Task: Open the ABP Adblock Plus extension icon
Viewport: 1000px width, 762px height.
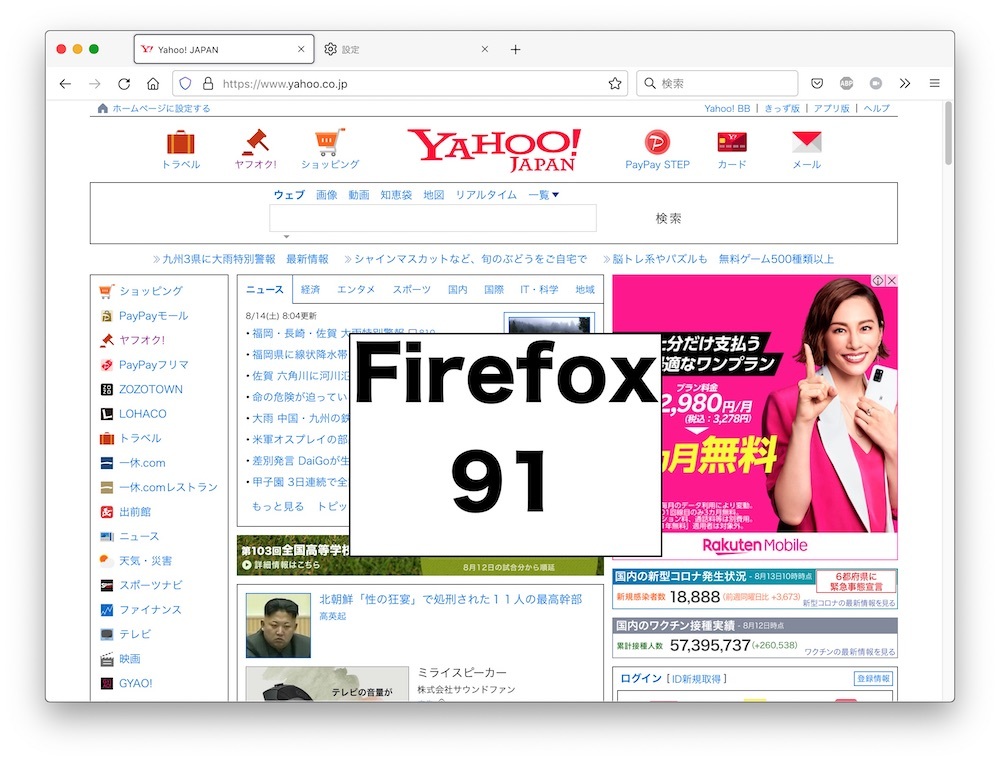Action: point(846,84)
